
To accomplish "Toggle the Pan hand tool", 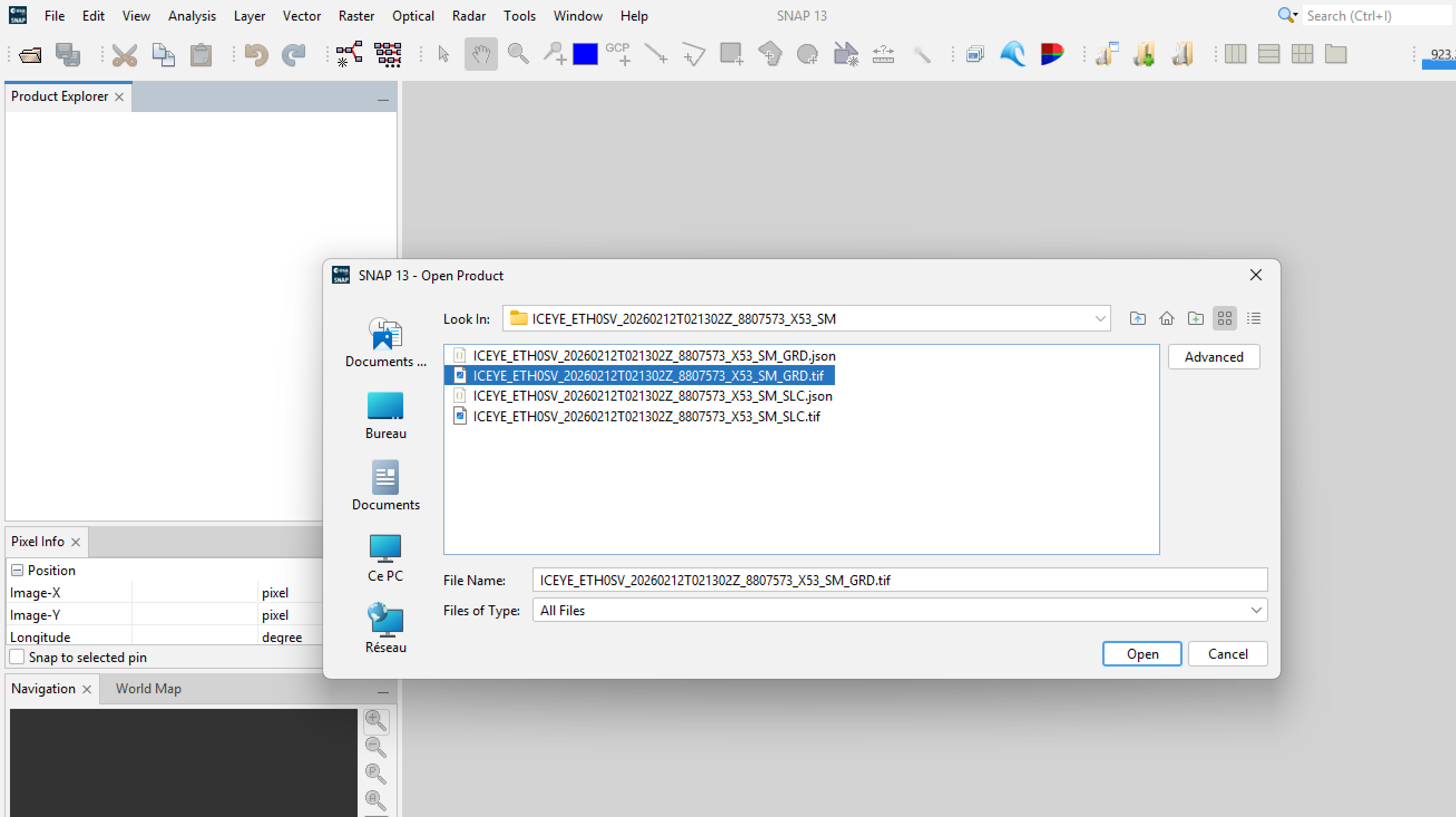I will click(x=481, y=54).
